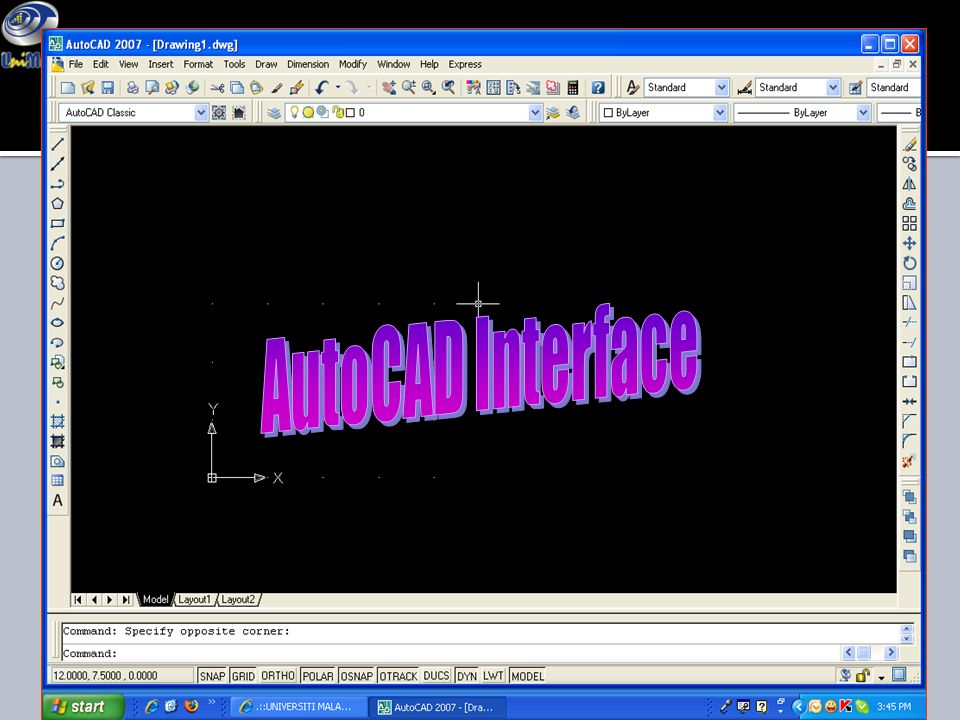Viewport: 960px width, 720px height.
Task: Open the ByLayer linetype dropdown
Action: (x=863, y=113)
